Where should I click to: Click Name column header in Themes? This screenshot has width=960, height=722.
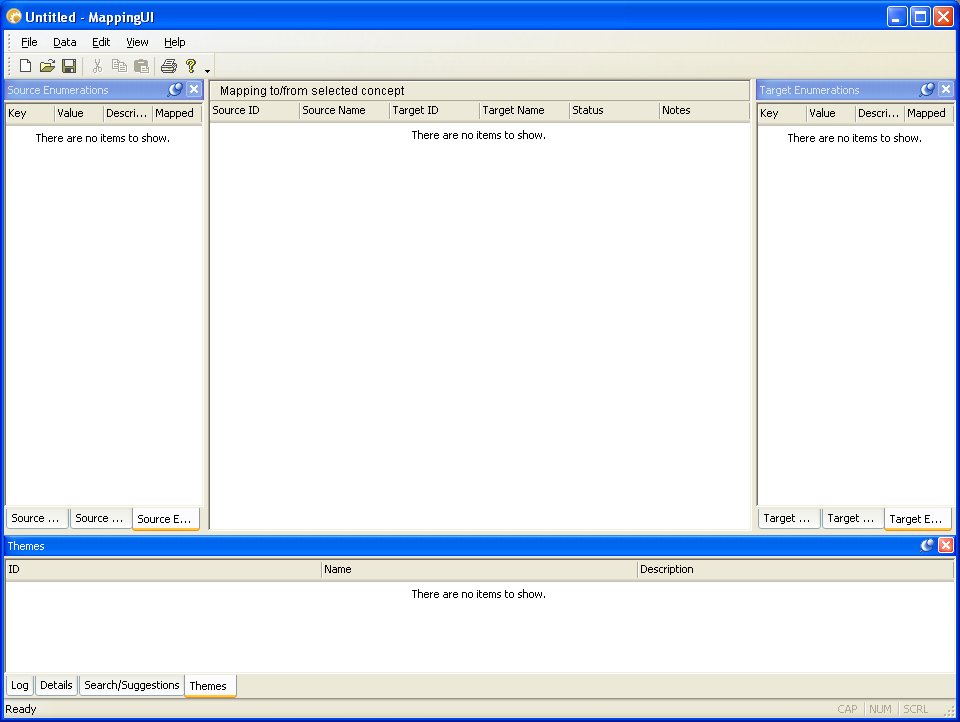pos(479,570)
